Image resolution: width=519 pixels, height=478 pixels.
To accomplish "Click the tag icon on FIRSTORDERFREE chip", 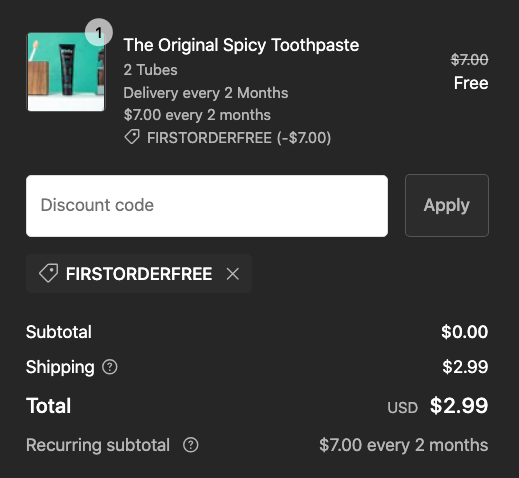I will pos(48,273).
